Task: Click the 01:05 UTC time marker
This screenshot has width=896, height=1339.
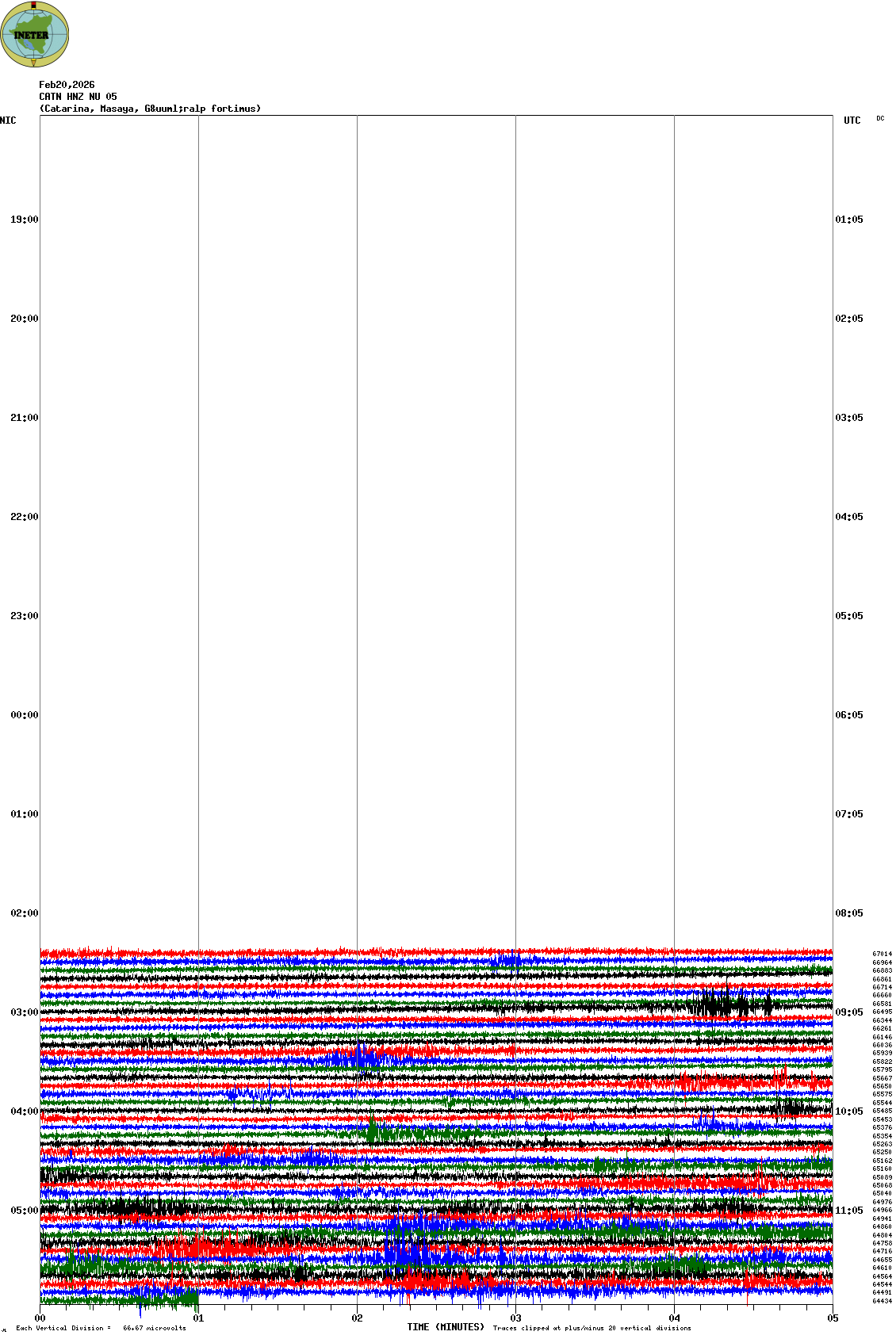Action: [x=848, y=220]
